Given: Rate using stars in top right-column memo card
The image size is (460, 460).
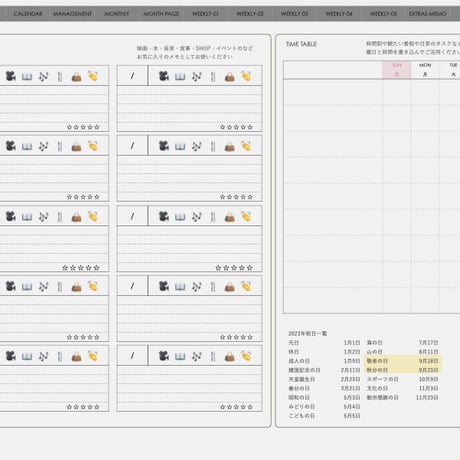Looking at the screenshot, I should pos(236,127).
